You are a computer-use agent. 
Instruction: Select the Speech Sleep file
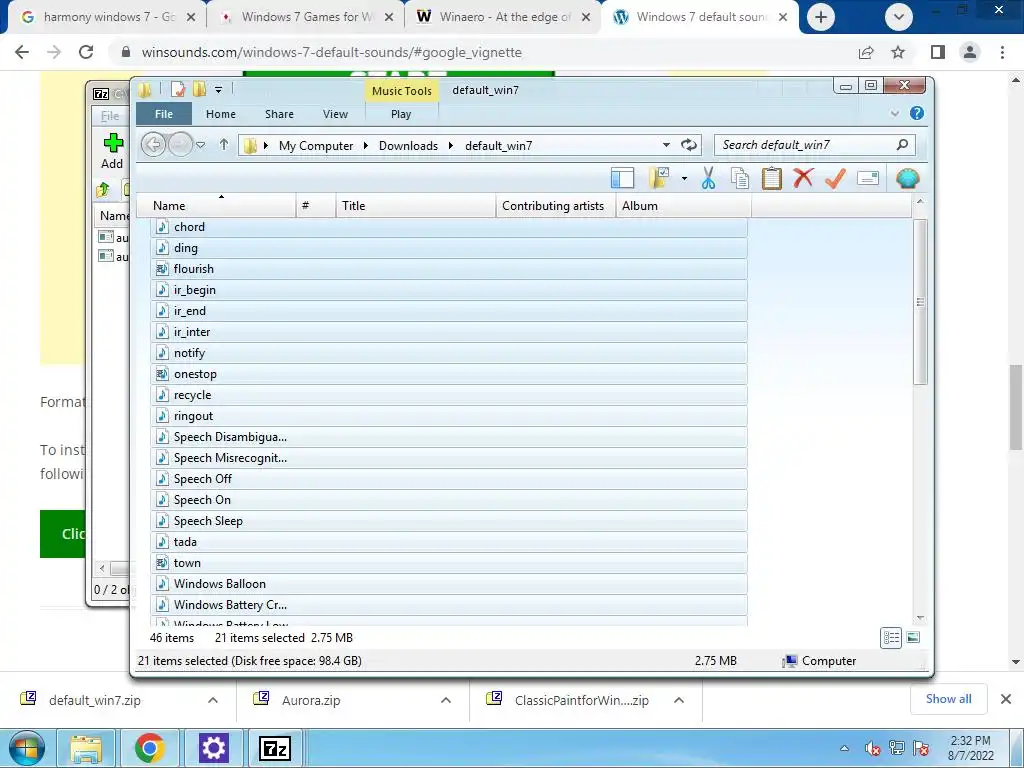[449, 520]
